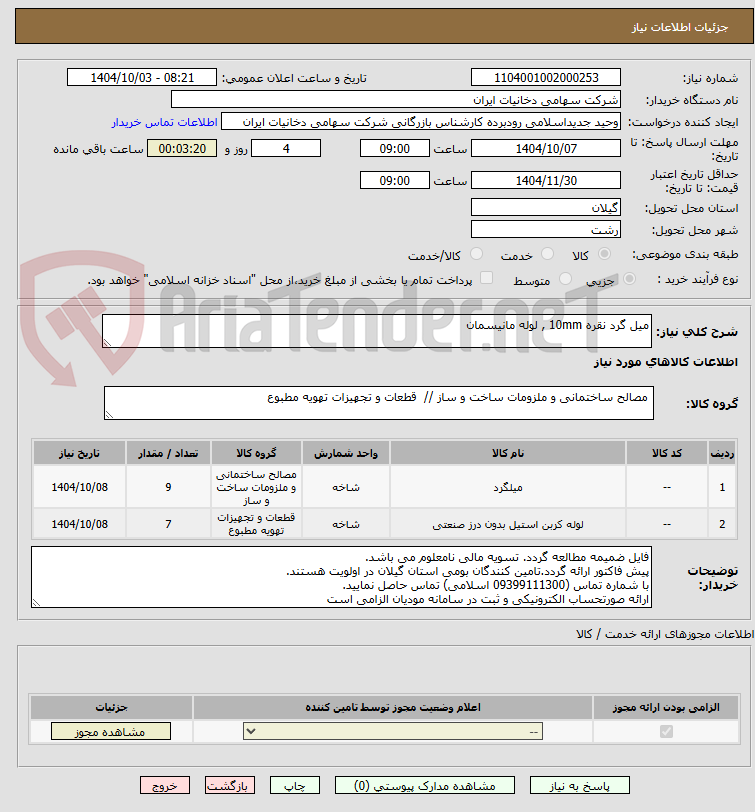Click the مشاهده مجوز button
Image resolution: width=755 pixels, height=812 pixels.
point(111,732)
